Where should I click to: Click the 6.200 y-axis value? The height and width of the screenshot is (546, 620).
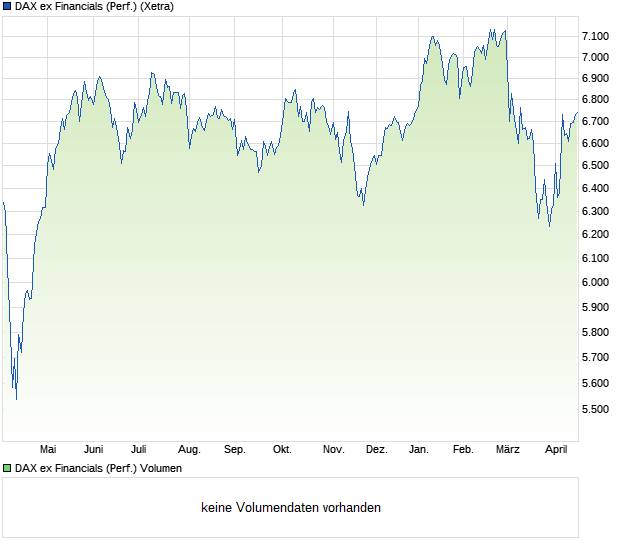(x=595, y=234)
